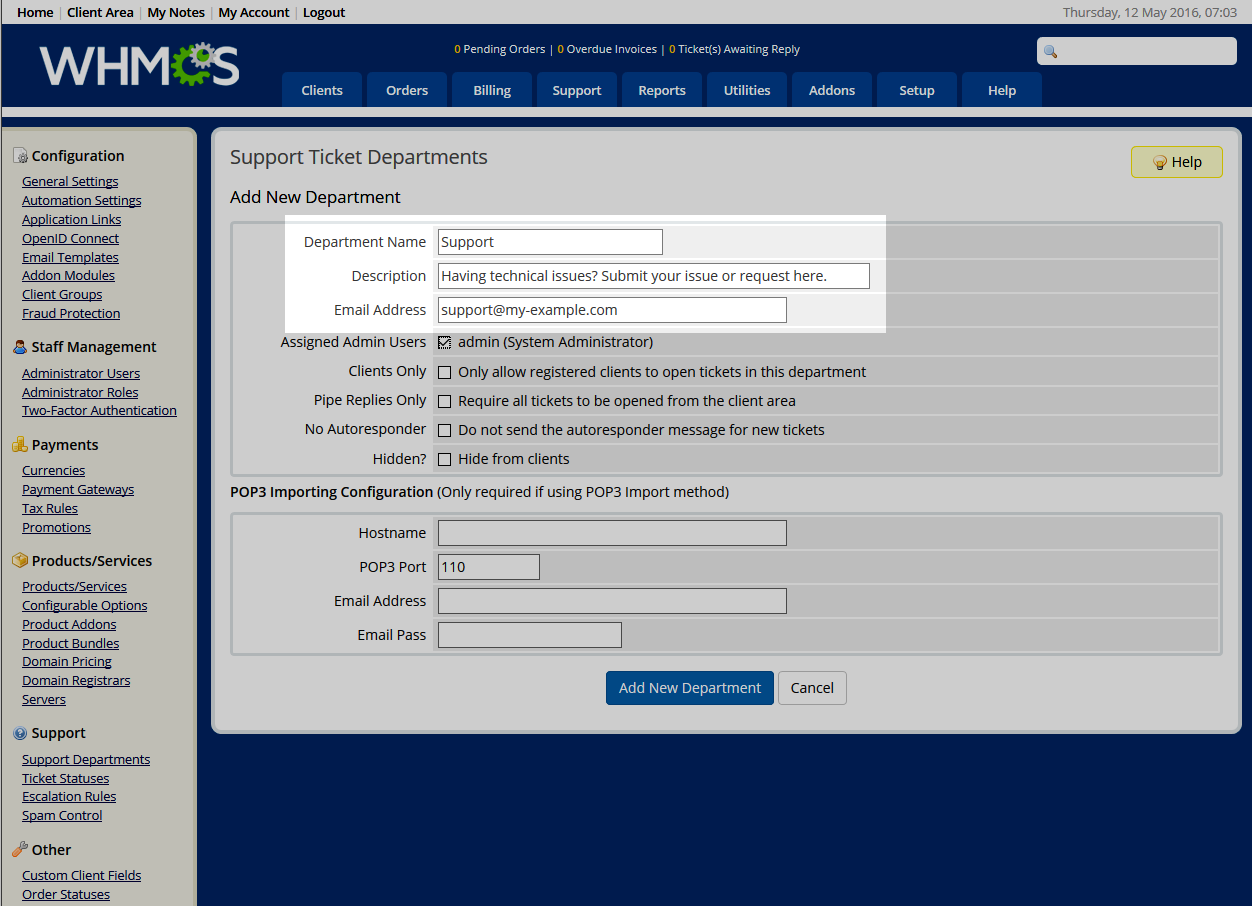Open OpenID Connect link
The image size is (1252, 906).
(x=71, y=239)
